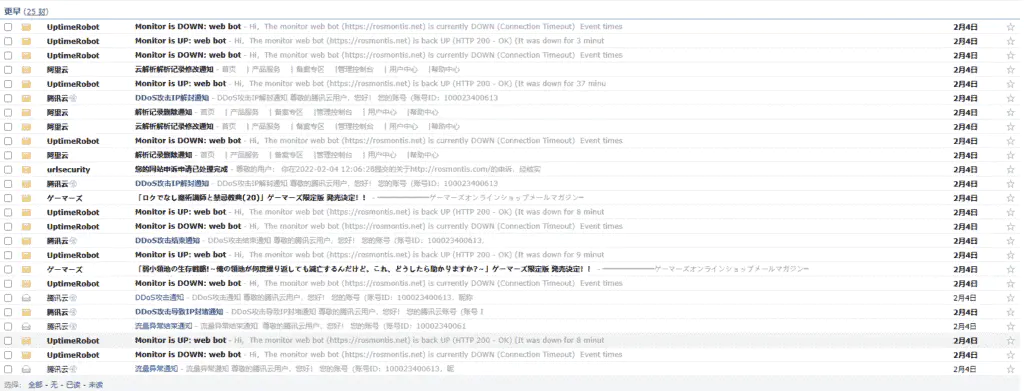
Task: Click envelope icon for 'ロクでなし魔術講師' mail
Action: coord(27,198)
